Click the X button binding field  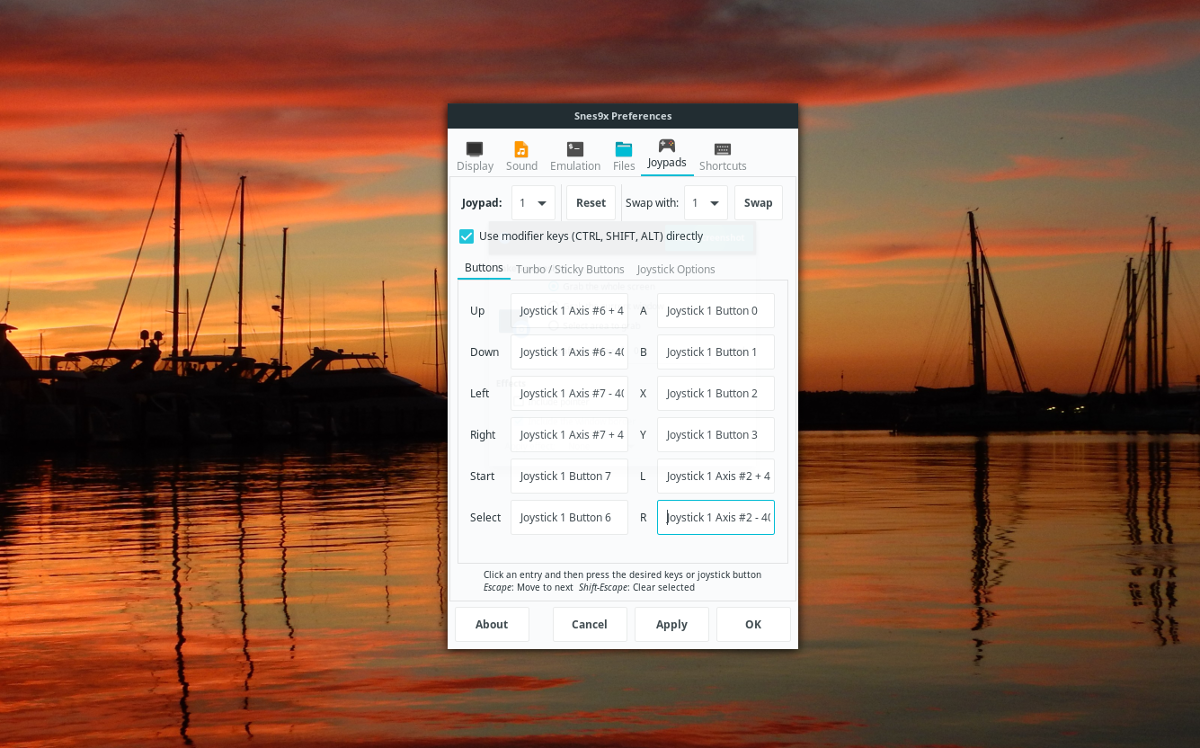(x=716, y=393)
